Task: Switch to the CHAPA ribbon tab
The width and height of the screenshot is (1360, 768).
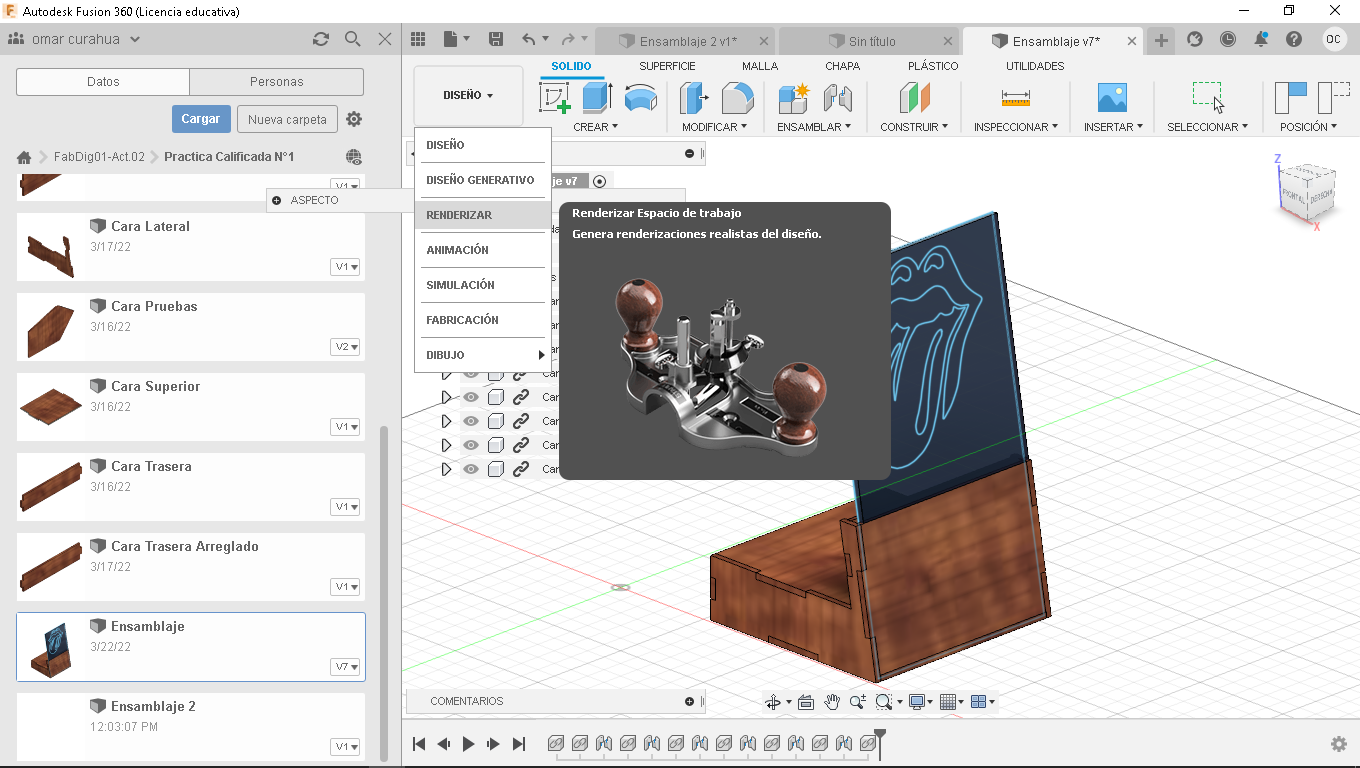Action: (x=842, y=65)
